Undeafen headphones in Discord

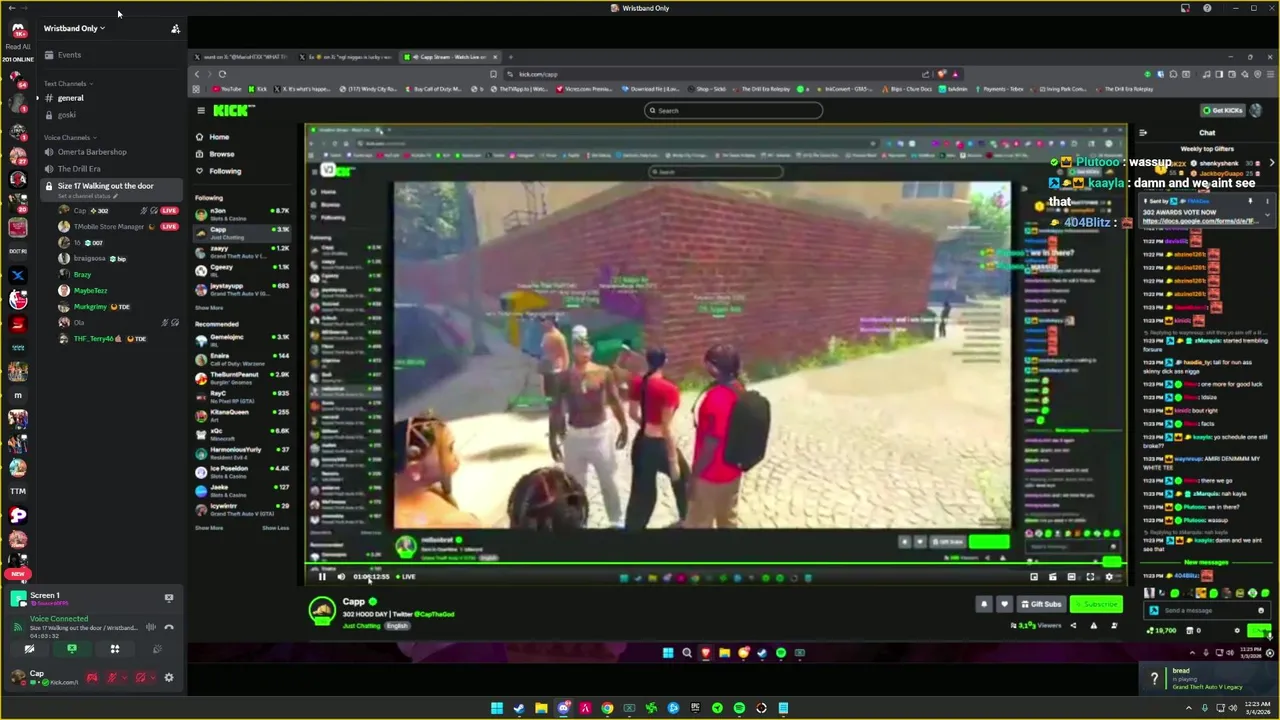click(x=139, y=678)
